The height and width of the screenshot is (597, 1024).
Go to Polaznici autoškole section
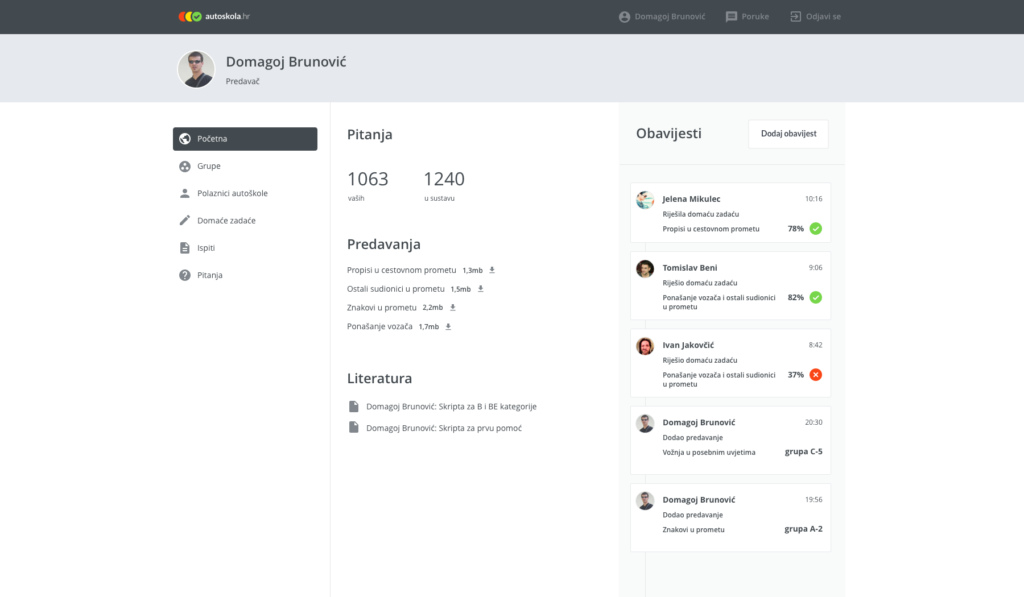(232, 193)
